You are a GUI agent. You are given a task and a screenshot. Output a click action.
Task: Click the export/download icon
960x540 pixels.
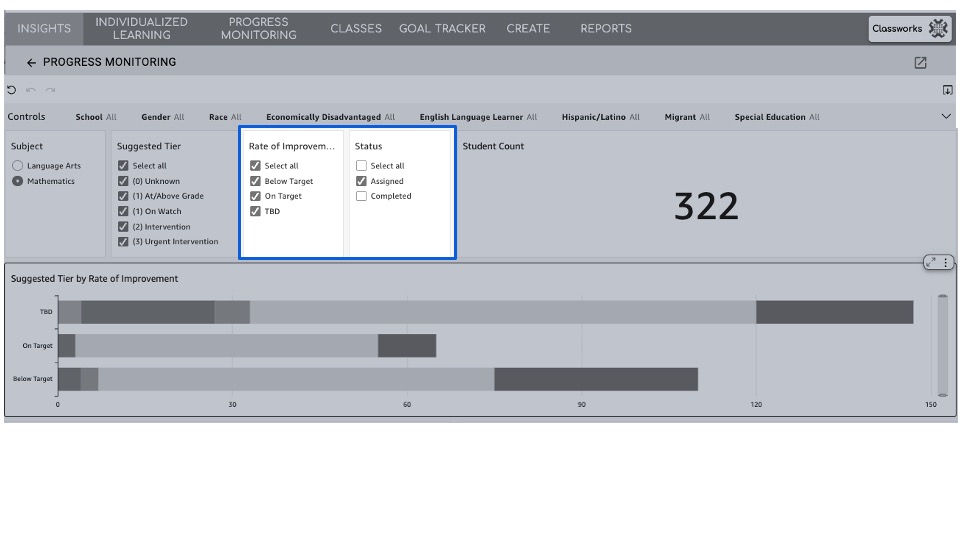coord(947,90)
